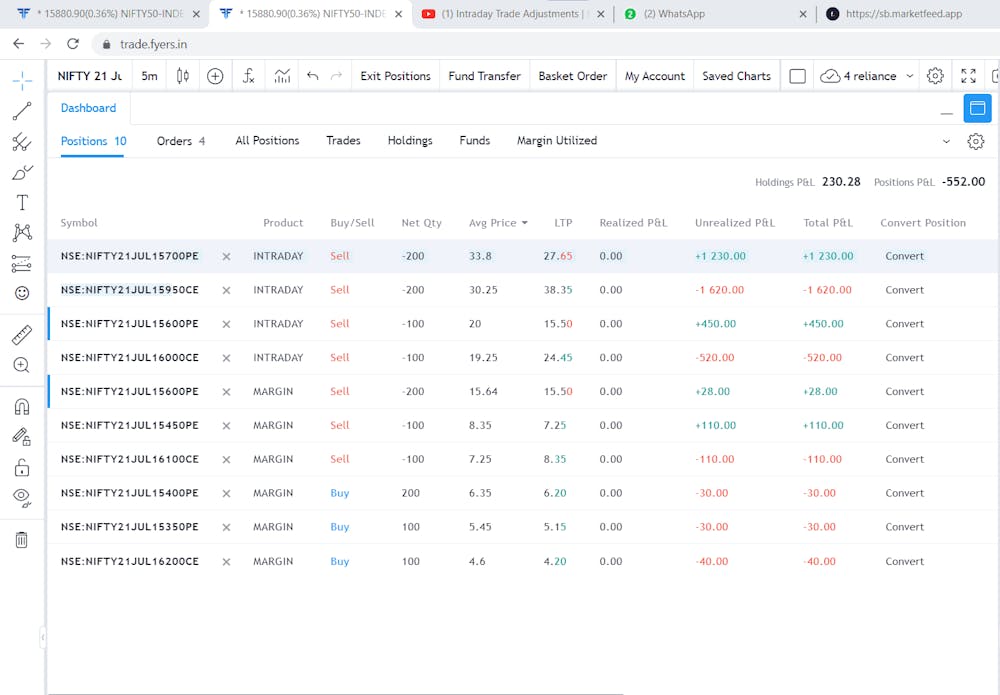Select the Text annotation tool
The width and height of the screenshot is (1000, 695).
[22, 203]
